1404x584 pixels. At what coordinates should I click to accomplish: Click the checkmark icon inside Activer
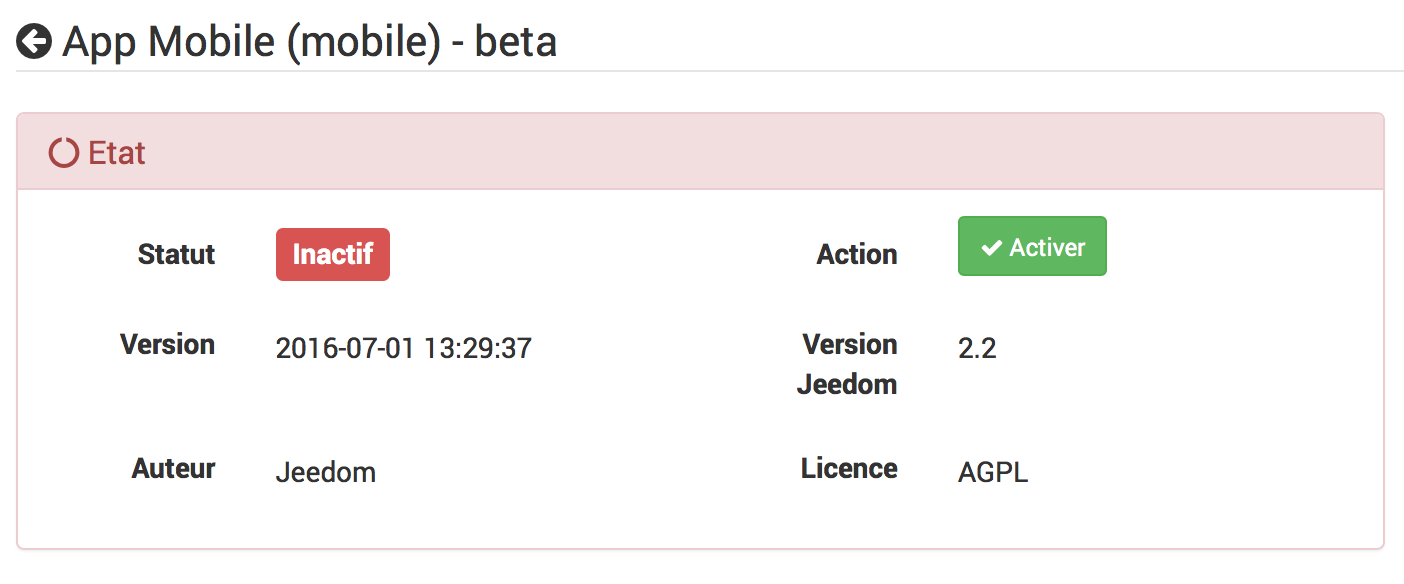coord(991,248)
